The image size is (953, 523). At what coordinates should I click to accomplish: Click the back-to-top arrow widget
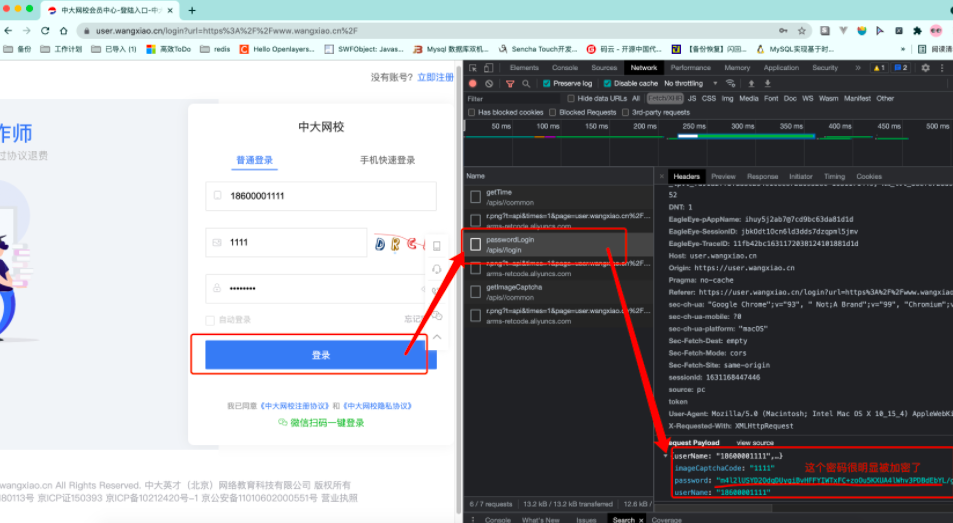click(436, 337)
